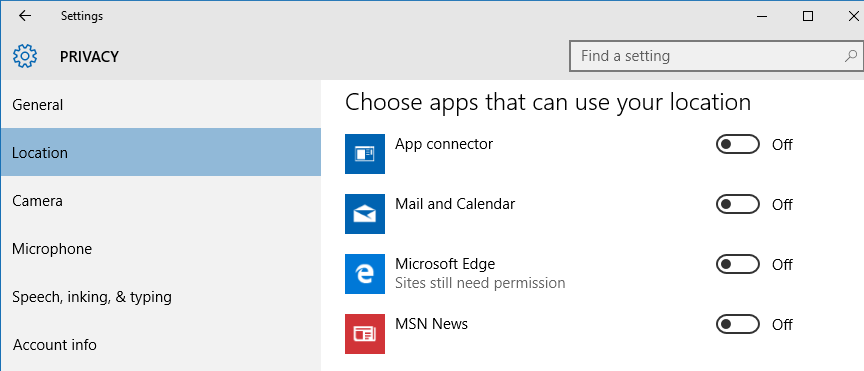Click the Microsoft Edge app icon
The height and width of the screenshot is (371, 864).
pyautogui.click(x=365, y=274)
